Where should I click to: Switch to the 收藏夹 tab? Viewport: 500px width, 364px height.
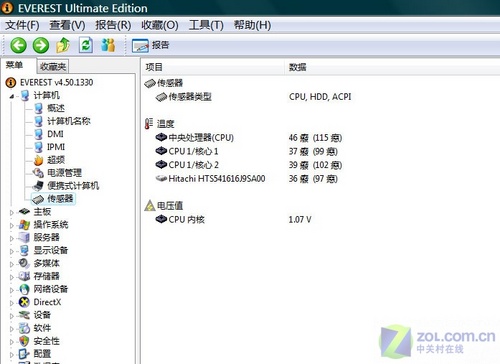point(53,67)
